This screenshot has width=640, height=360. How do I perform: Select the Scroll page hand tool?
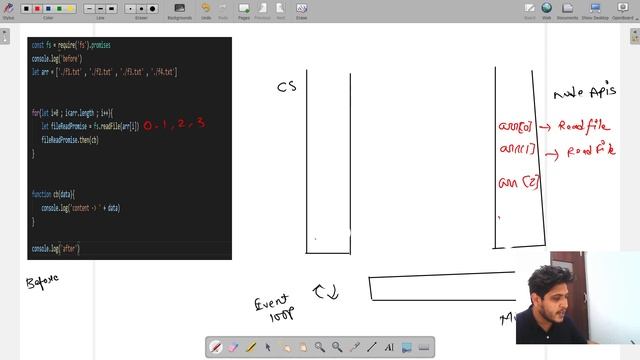coord(302,347)
